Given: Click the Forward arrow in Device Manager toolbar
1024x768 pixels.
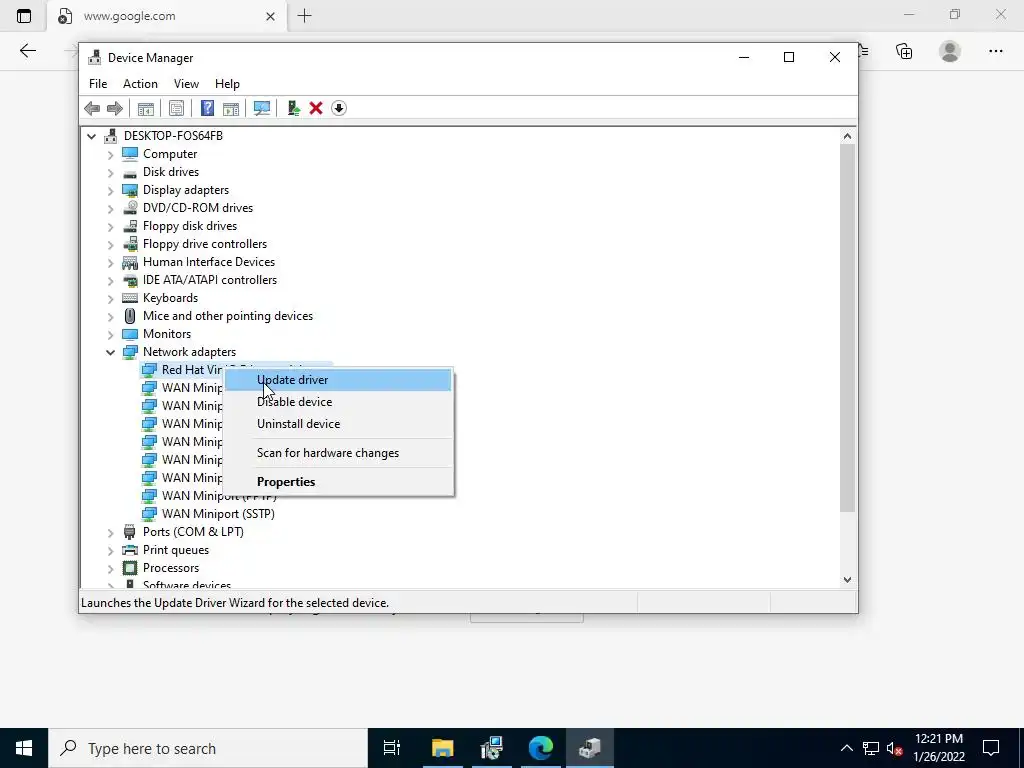Looking at the screenshot, I should coord(114,108).
